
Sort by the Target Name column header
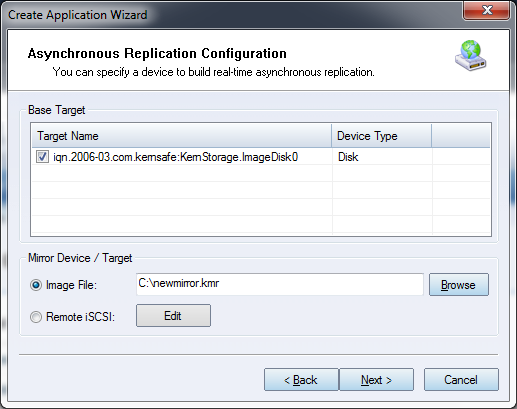tap(182, 136)
